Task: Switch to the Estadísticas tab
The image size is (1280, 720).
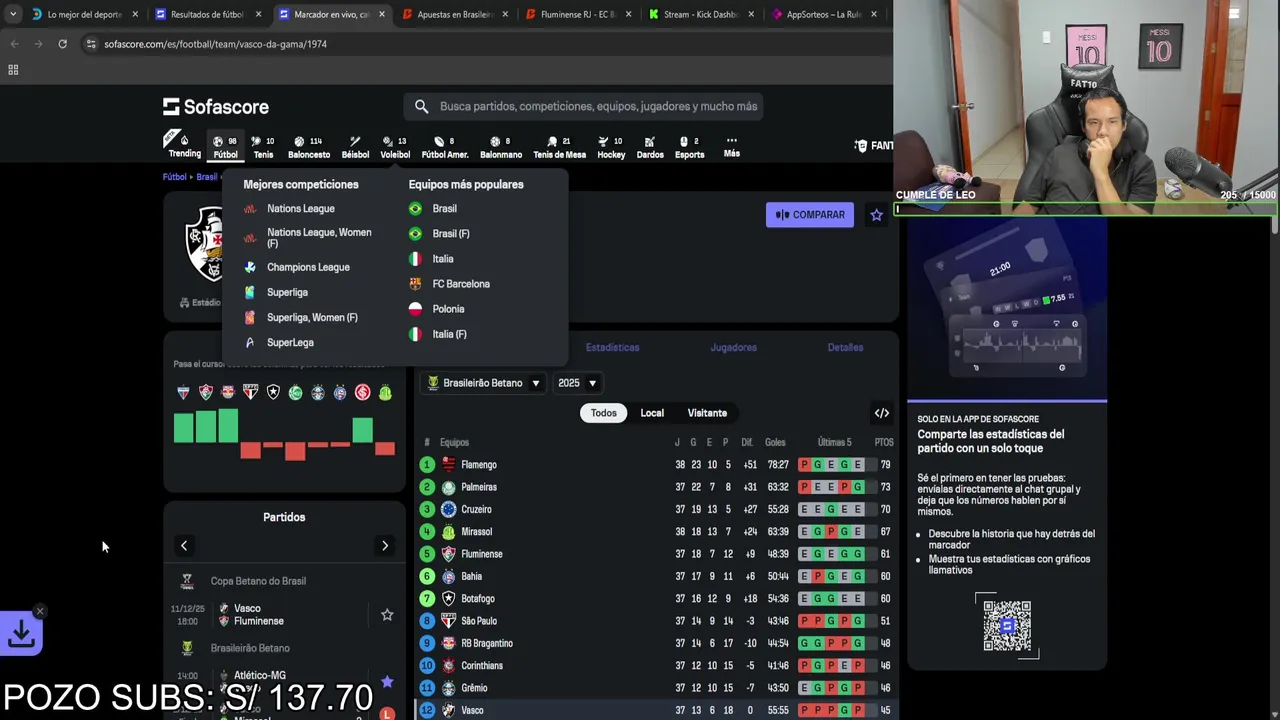Action: pyautogui.click(x=612, y=347)
